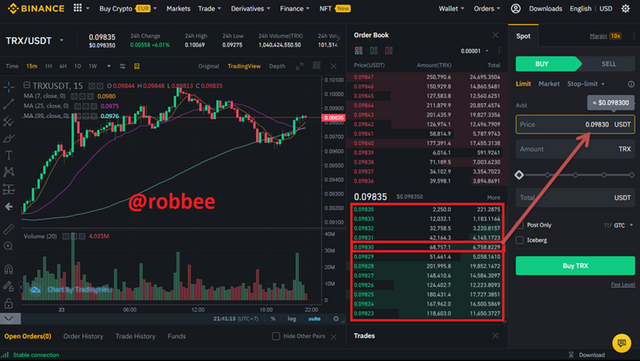Expand chart to fullscreen
Screen dimensions: 640x361
pyautogui.click(x=300, y=66)
